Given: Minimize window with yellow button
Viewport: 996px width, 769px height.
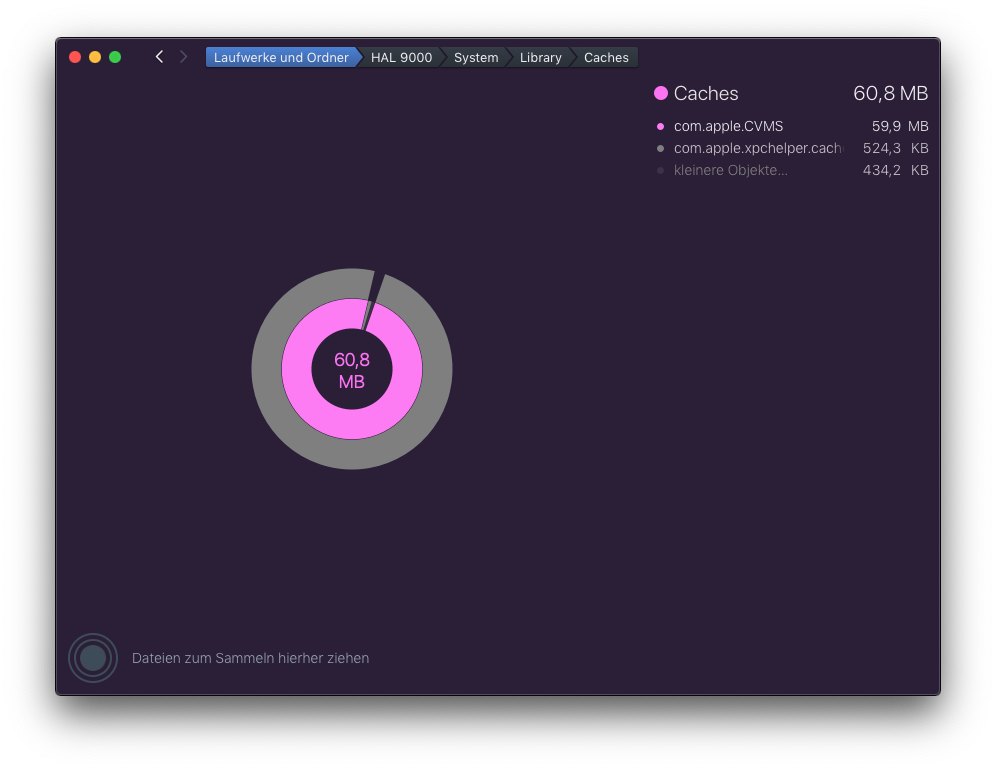Looking at the screenshot, I should tap(95, 57).
